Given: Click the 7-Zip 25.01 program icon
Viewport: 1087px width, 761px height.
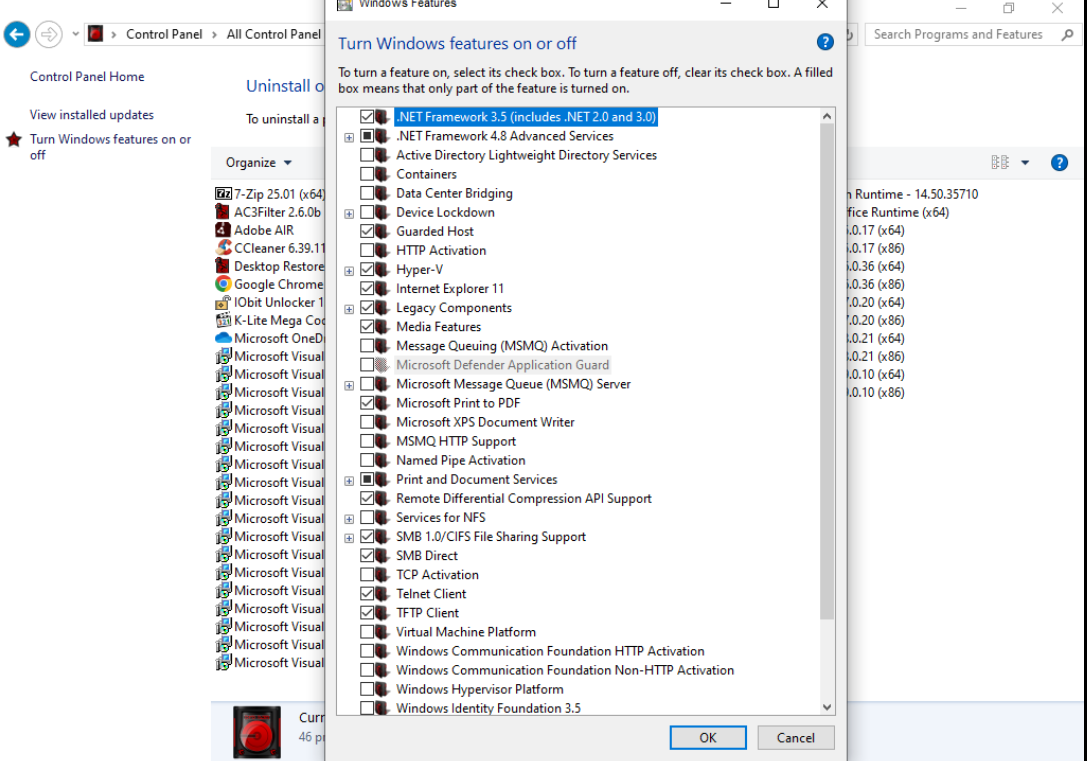Looking at the screenshot, I should 223,194.
